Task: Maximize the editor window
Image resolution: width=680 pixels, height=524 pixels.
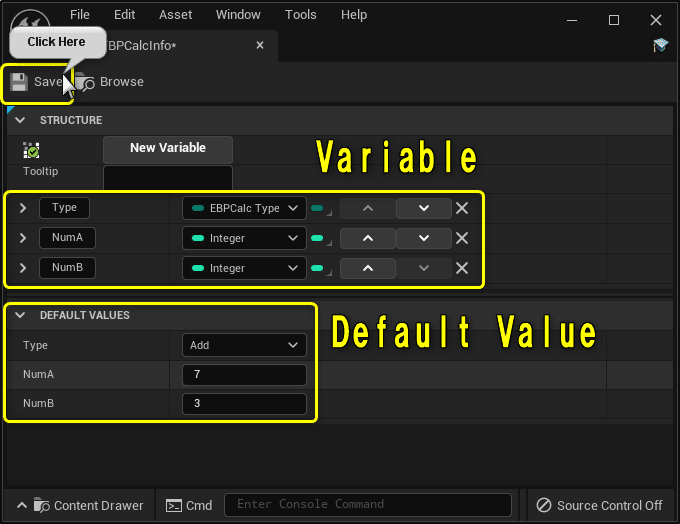Action: click(x=614, y=20)
